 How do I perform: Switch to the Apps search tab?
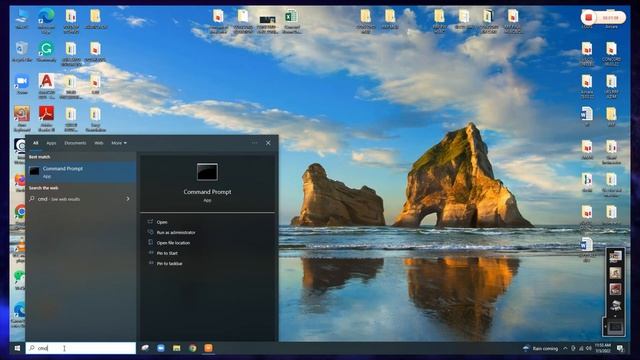click(x=51, y=143)
